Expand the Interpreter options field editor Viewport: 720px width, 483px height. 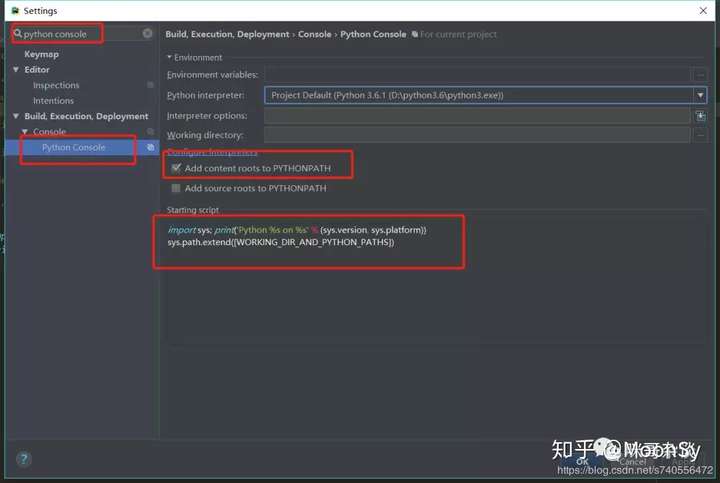[700, 116]
